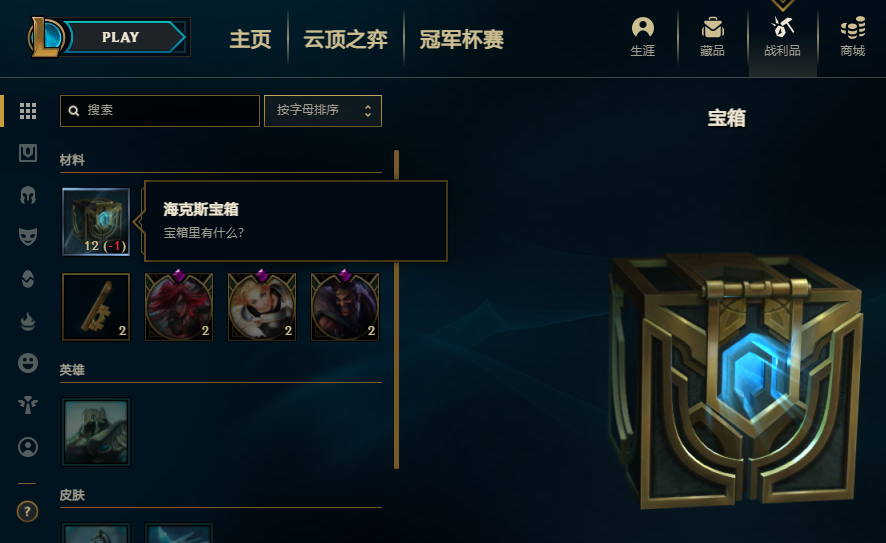886x543 pixels.
Task: Expand the 按字母排序 sort dropdown
Action: coord(323,111)
